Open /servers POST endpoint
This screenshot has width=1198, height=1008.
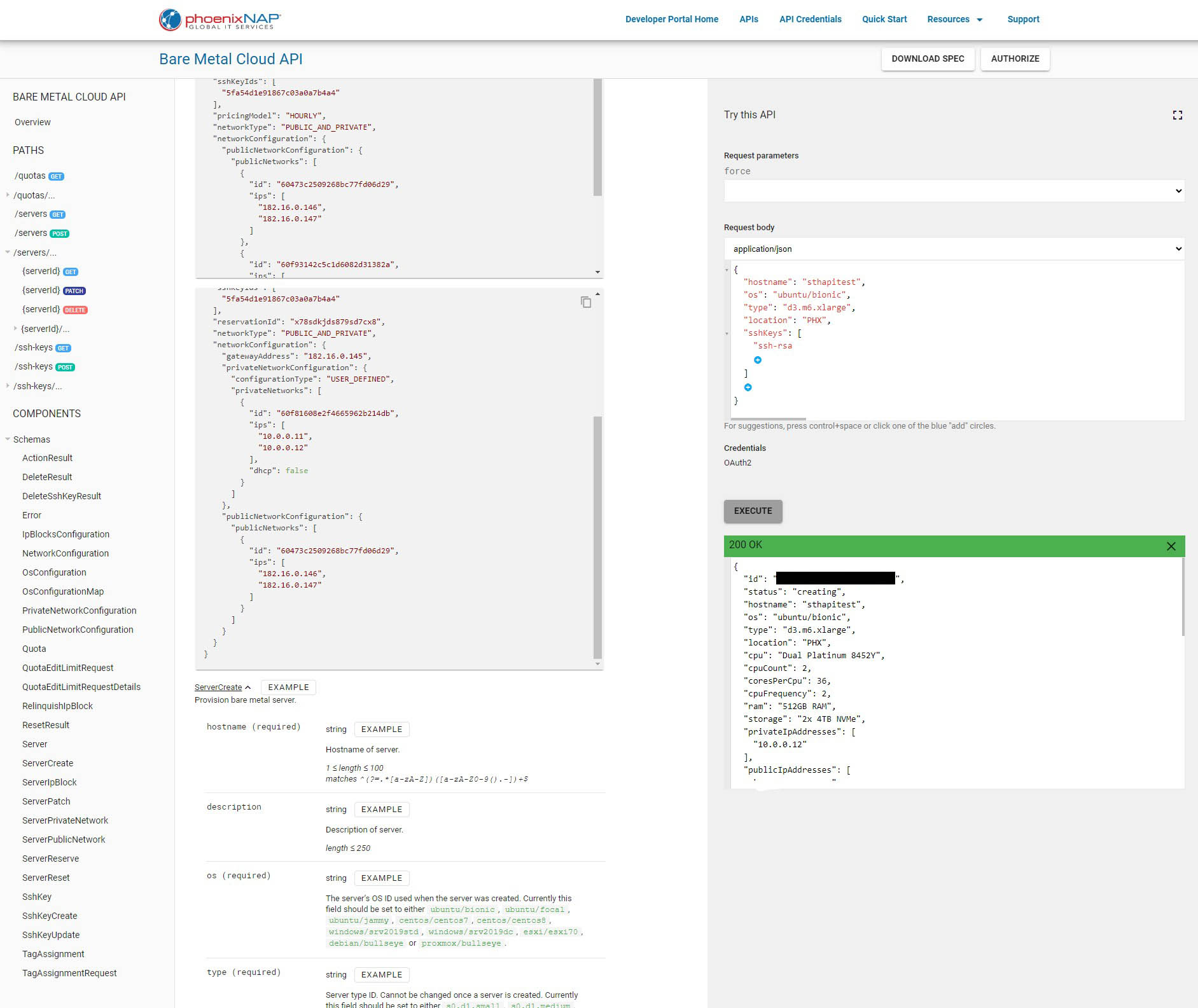[x=42, y=233]
